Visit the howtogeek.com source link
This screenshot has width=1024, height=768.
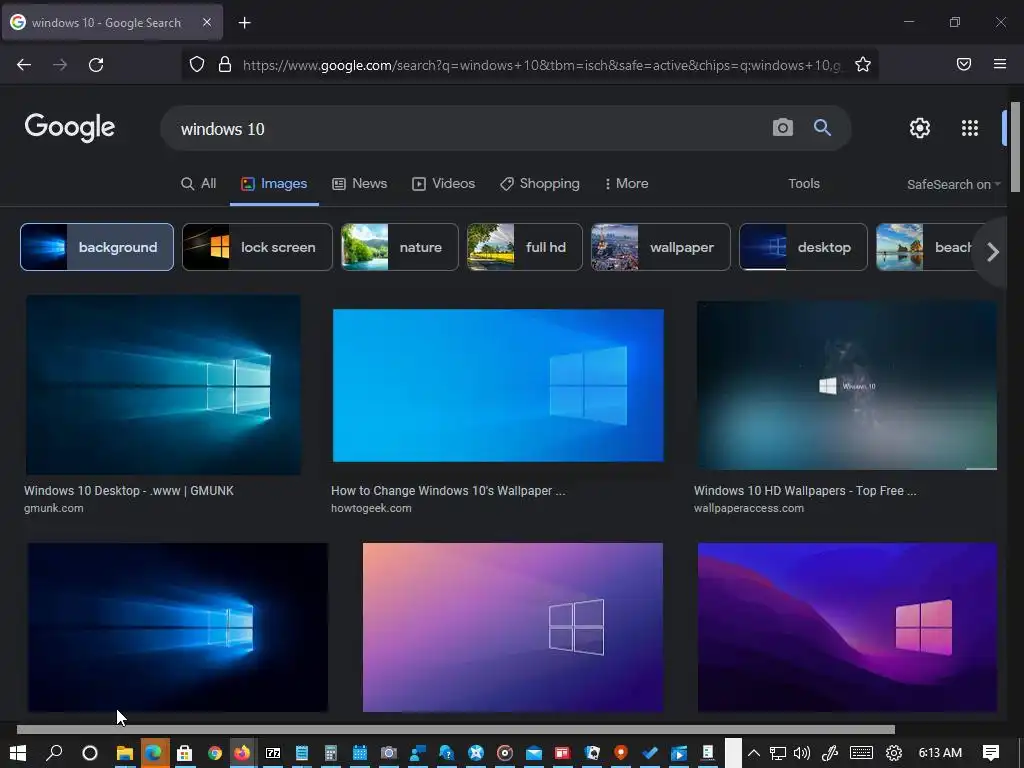coord(371,508)
